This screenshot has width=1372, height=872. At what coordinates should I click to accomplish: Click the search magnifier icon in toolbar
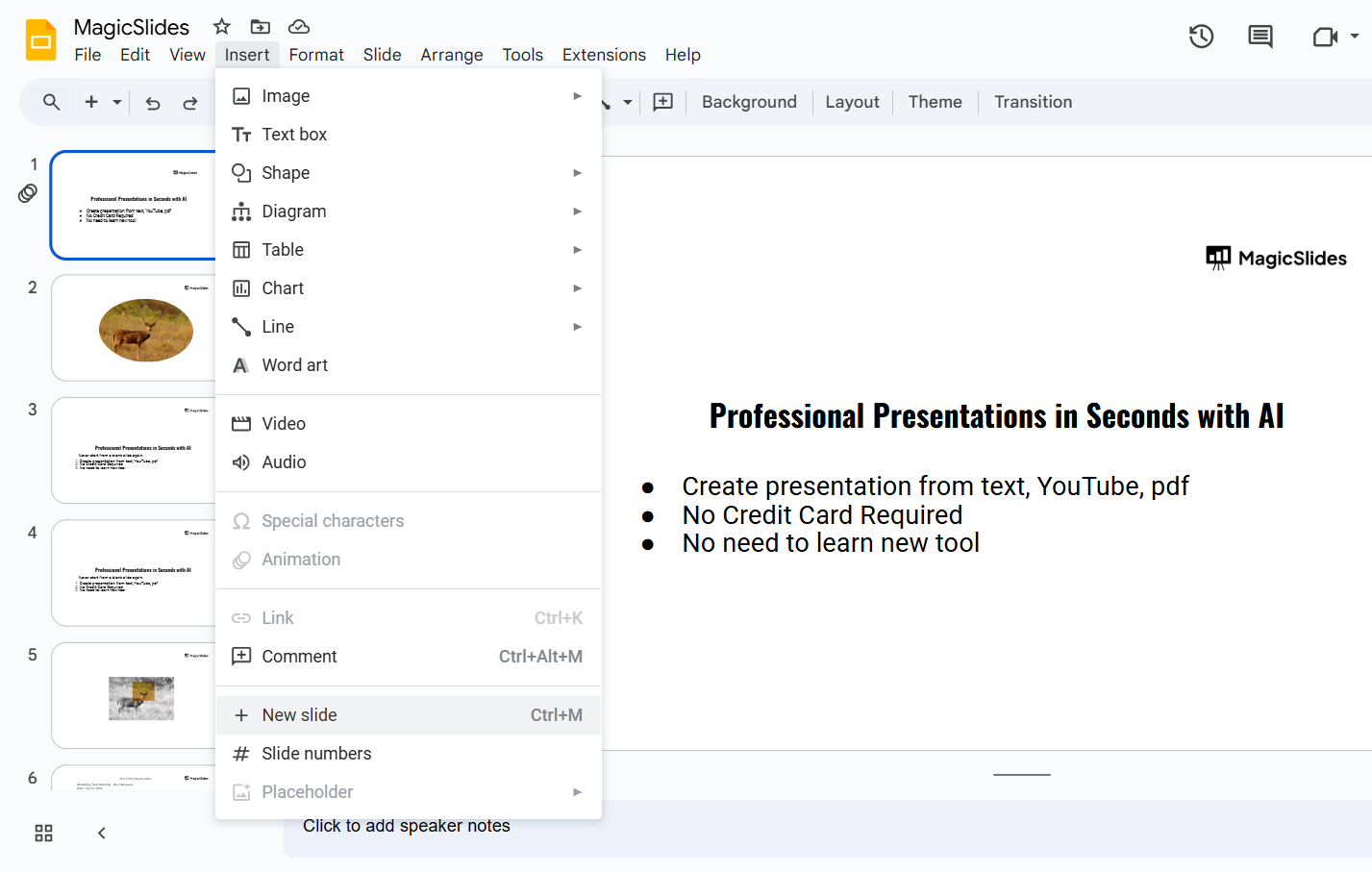click(52, 102)
